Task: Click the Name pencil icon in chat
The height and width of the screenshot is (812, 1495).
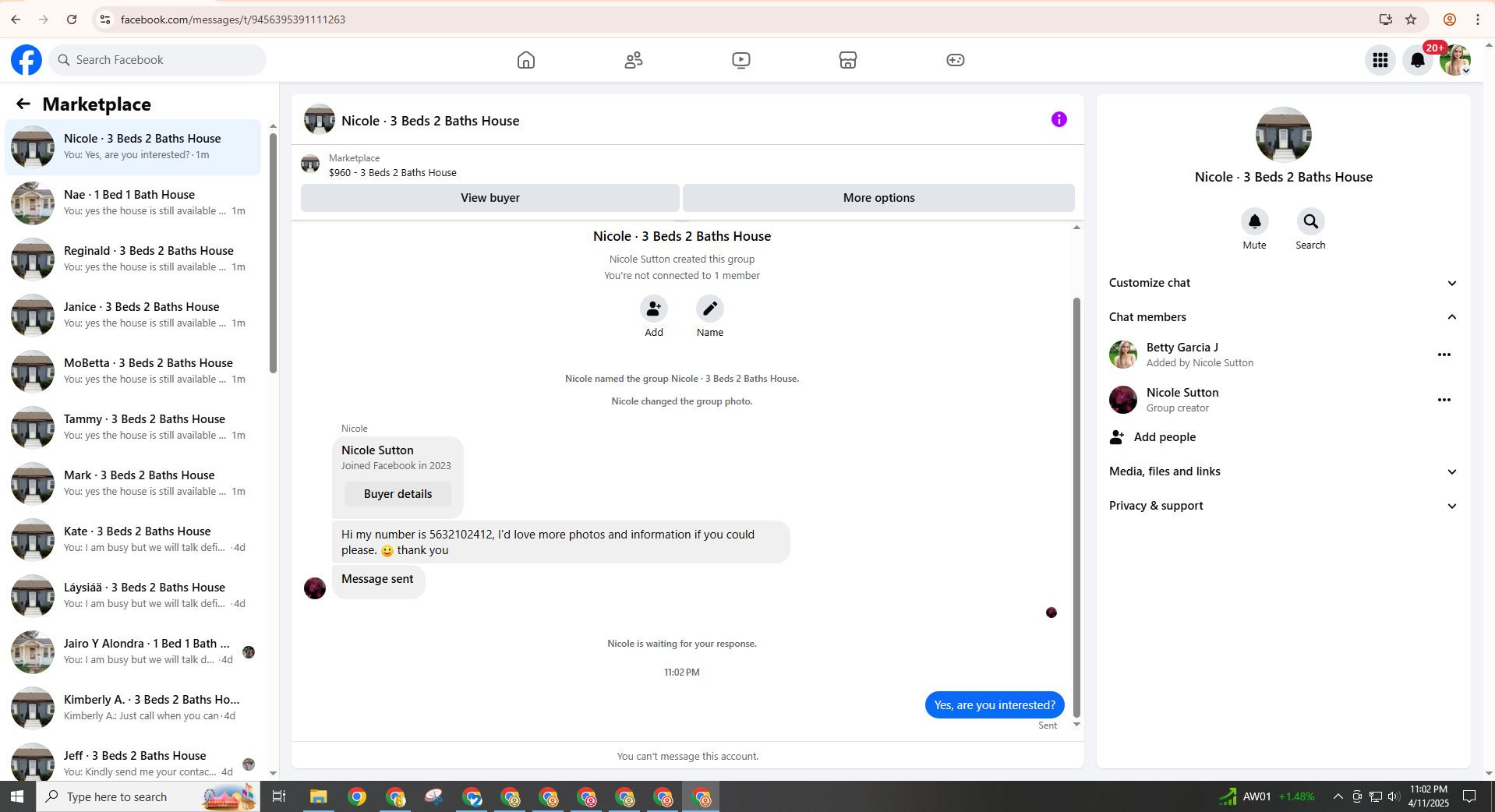Action: tap(710, 309)
